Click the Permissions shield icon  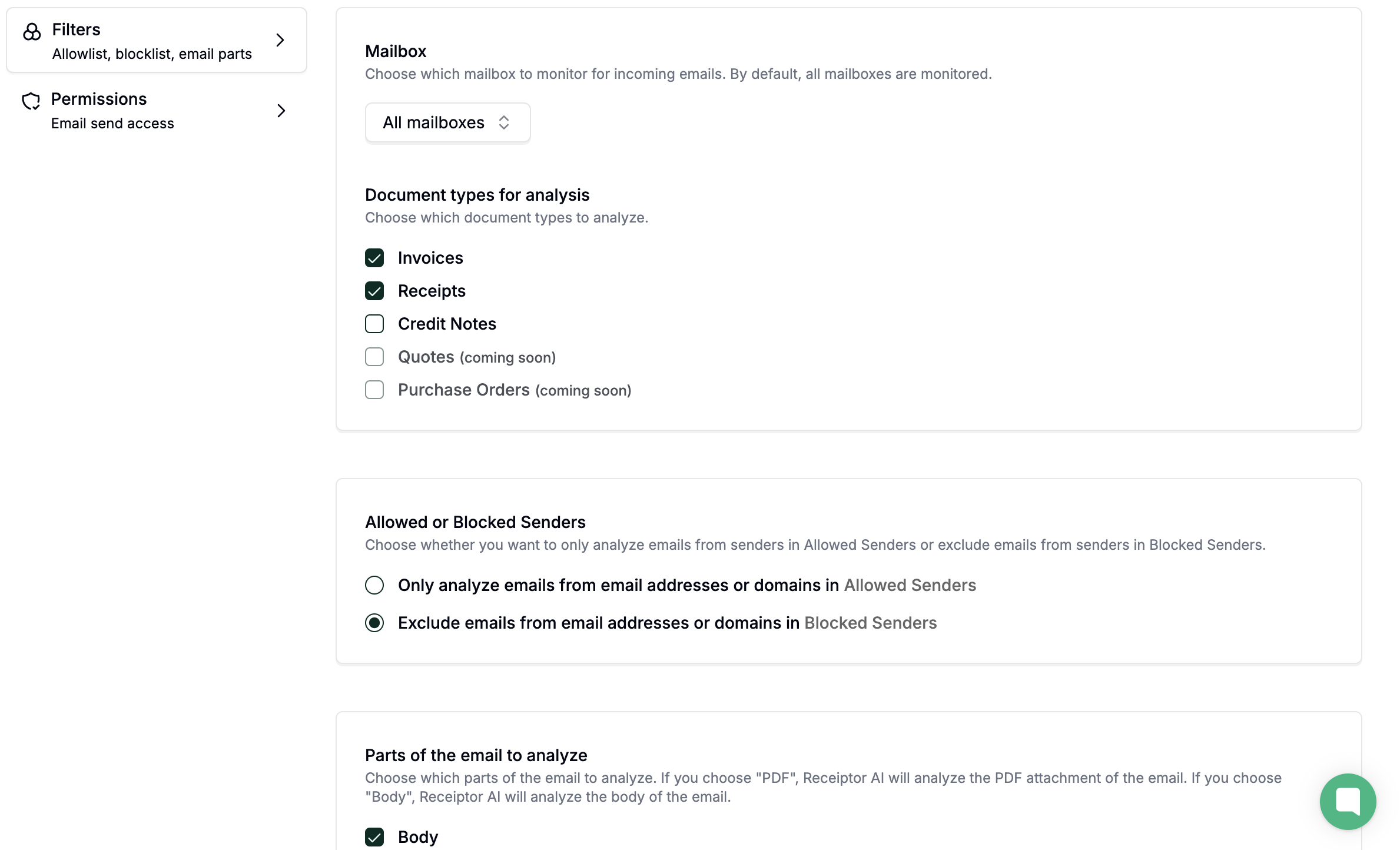click(x=31, y=101)
